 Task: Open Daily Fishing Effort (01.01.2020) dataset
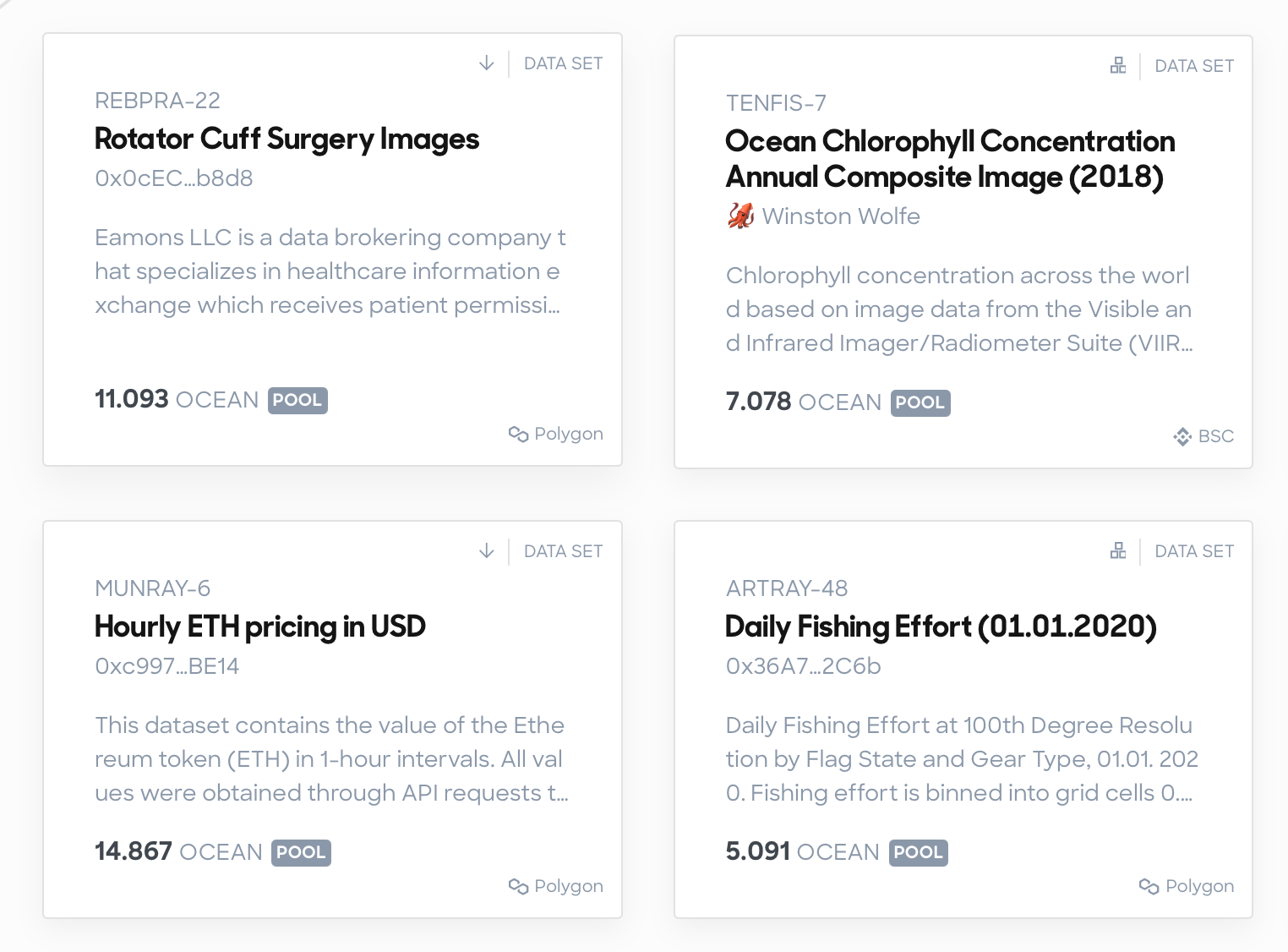[x=941, y=627]
